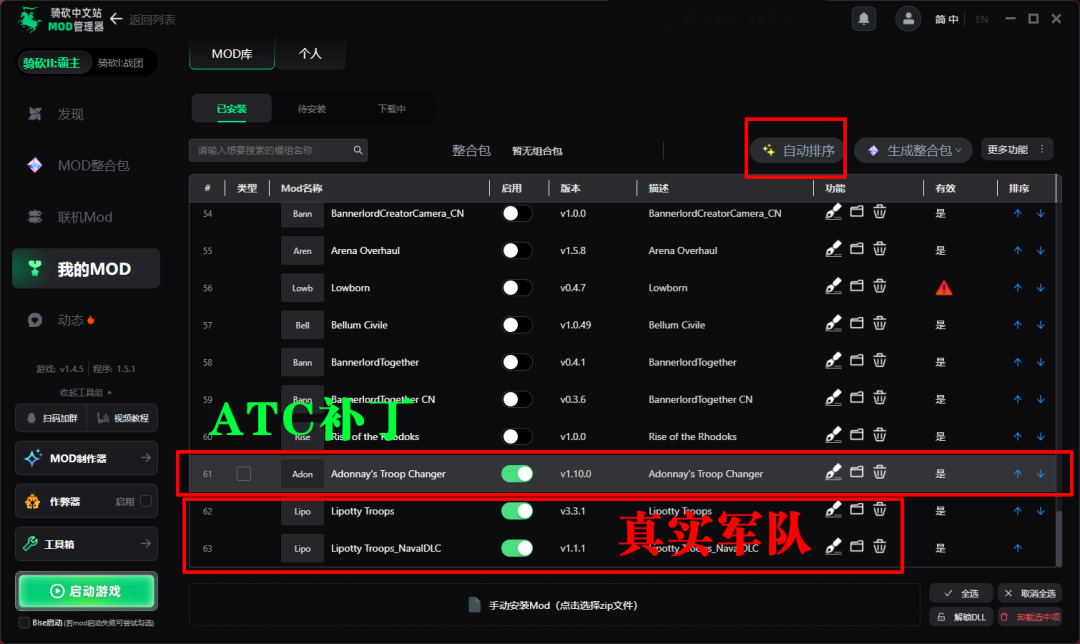
Task: Switch to the 待安装 tab
Action: tap(311, 109)
